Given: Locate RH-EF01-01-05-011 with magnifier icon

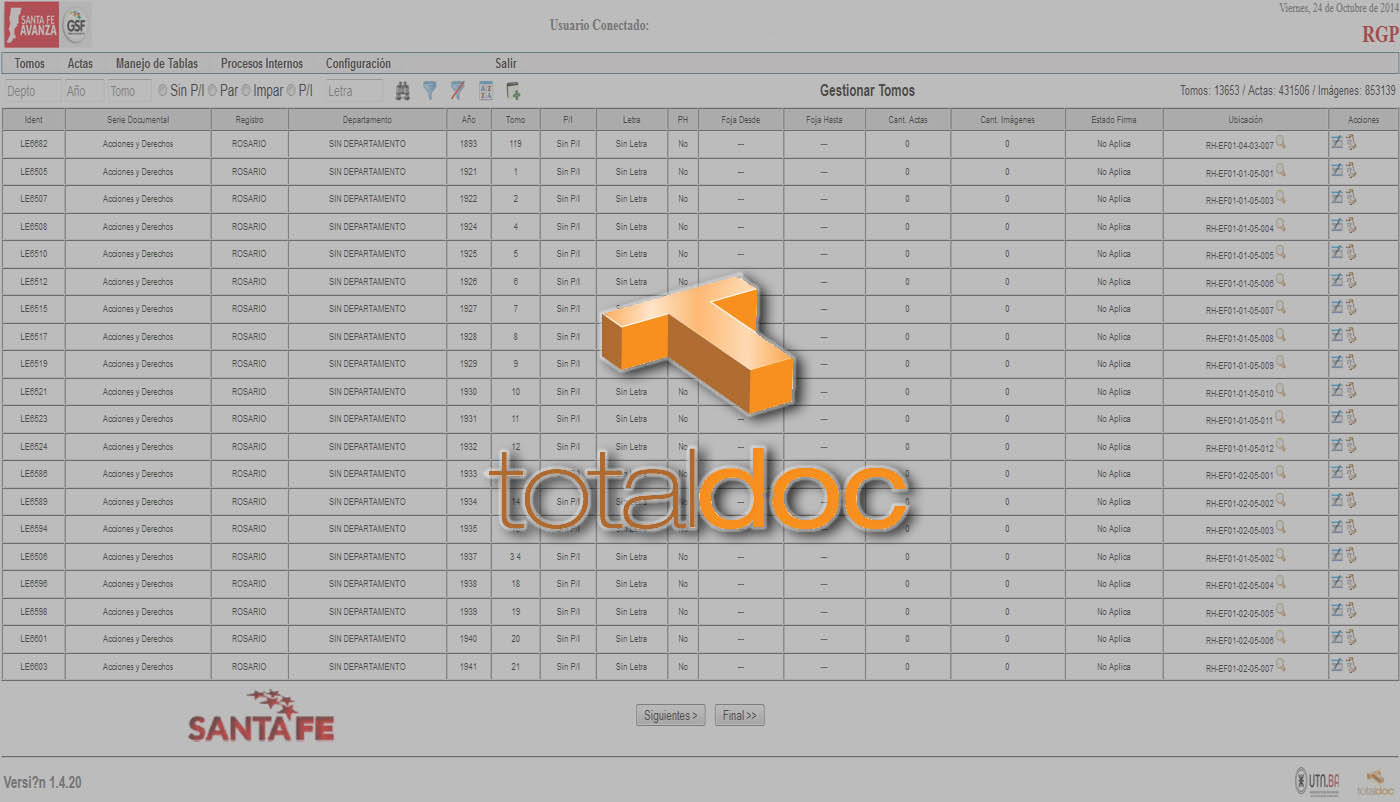Looking at the screenshot, I should tap(1281, 418).
